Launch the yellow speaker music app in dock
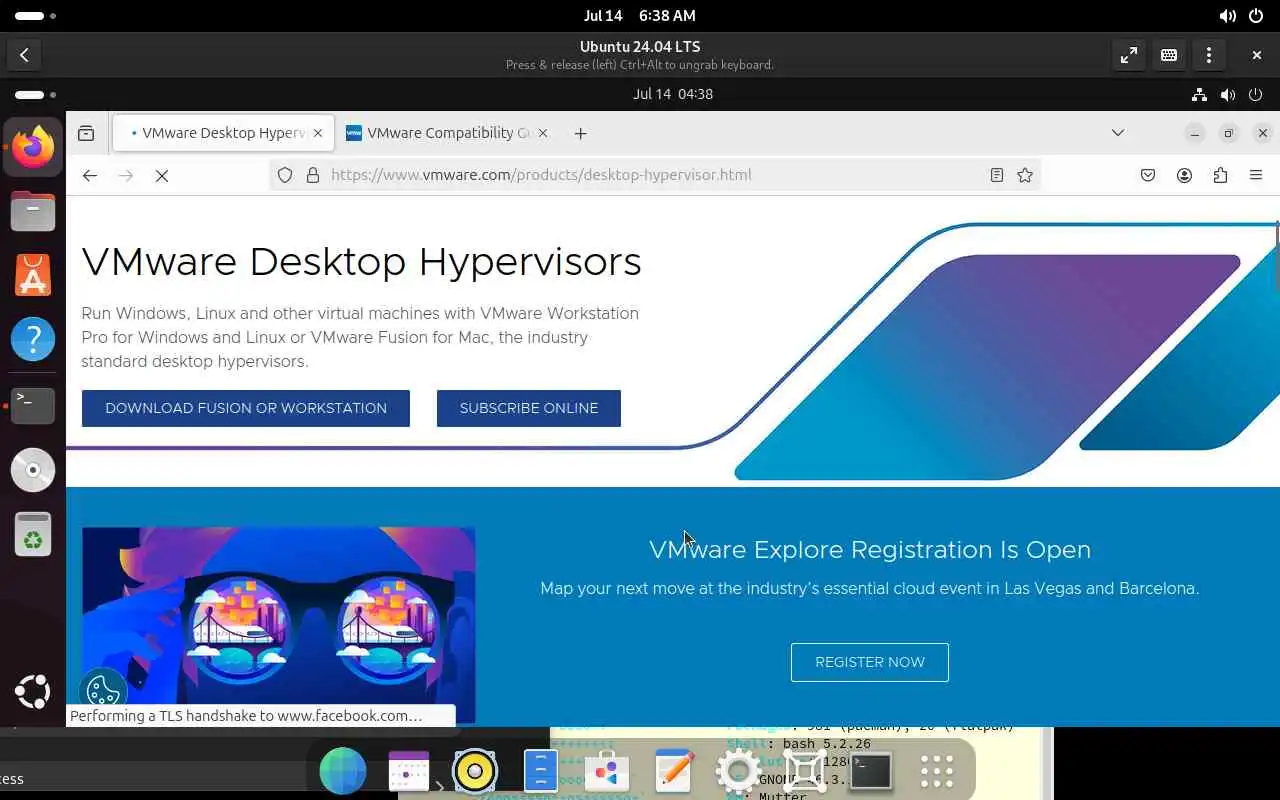1280x800 pixels. pyautogui.click(x=475, y=771)
